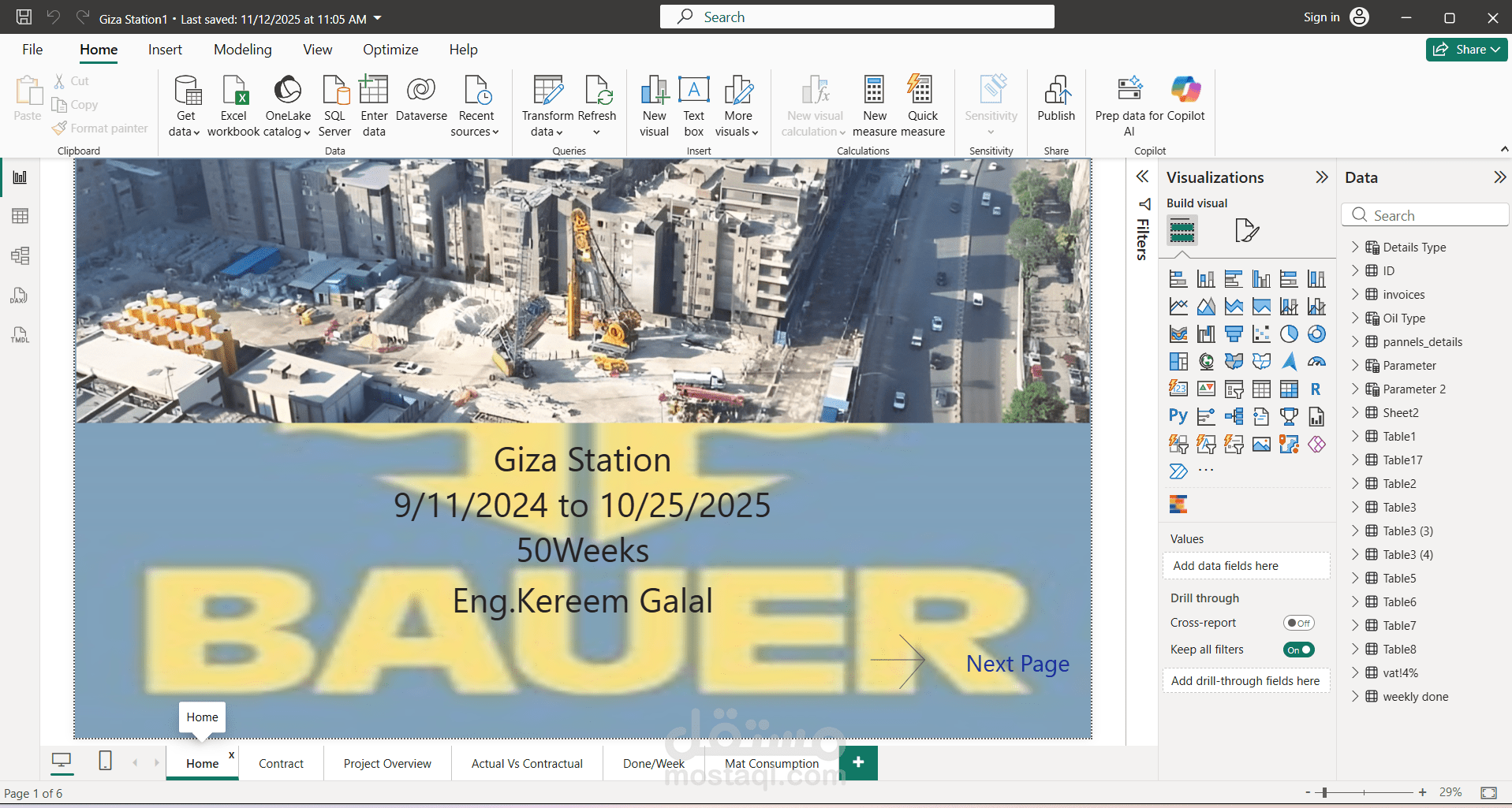Create a New measure

tap(874, 106)
